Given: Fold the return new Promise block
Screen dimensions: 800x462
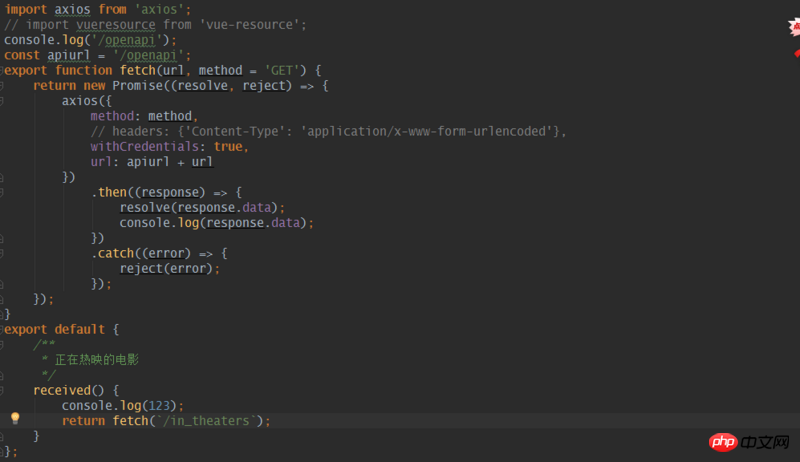Looking at the screenshot, I should [x=2, y=86].
